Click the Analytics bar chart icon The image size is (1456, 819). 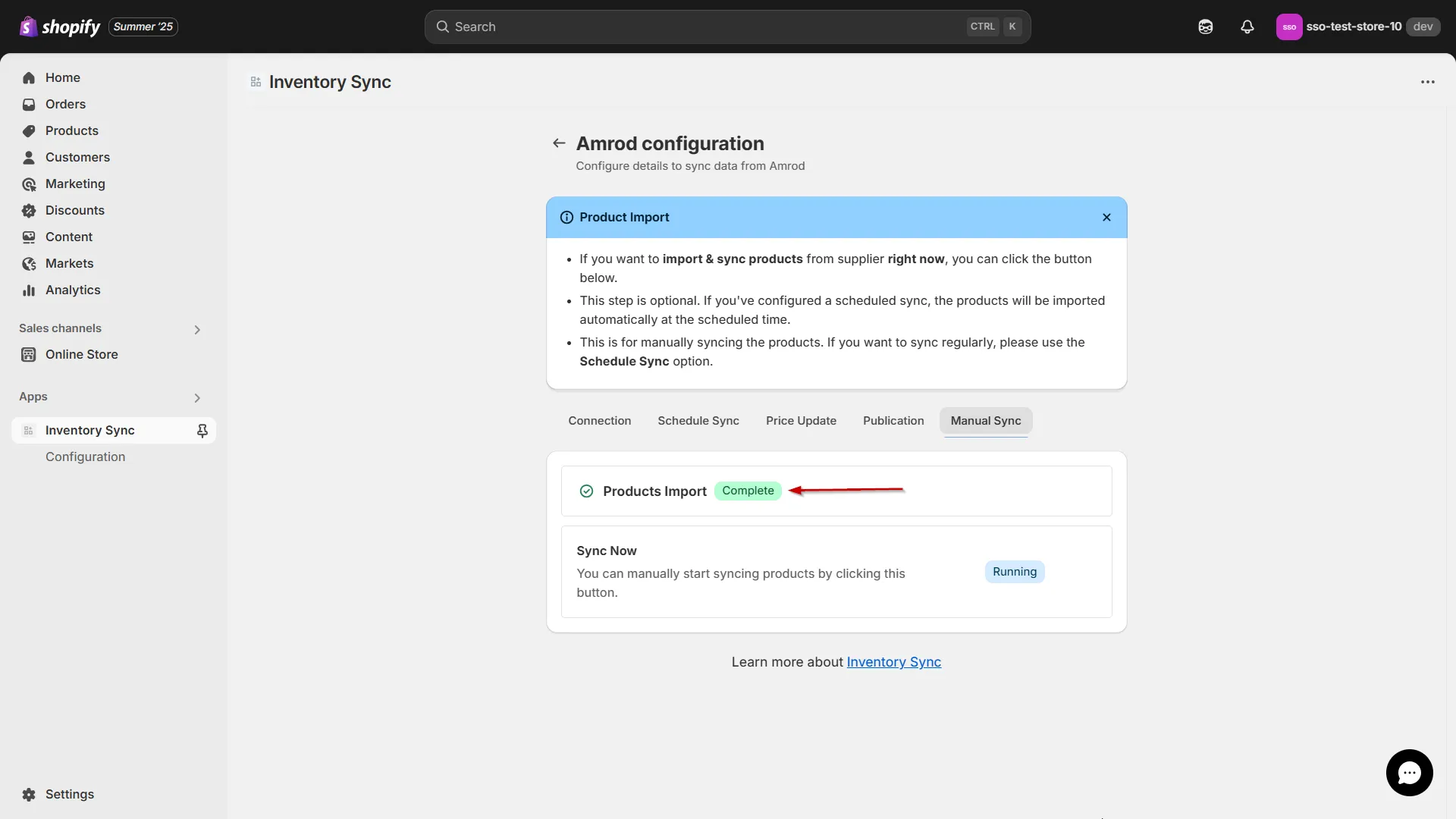pos(29,290)
